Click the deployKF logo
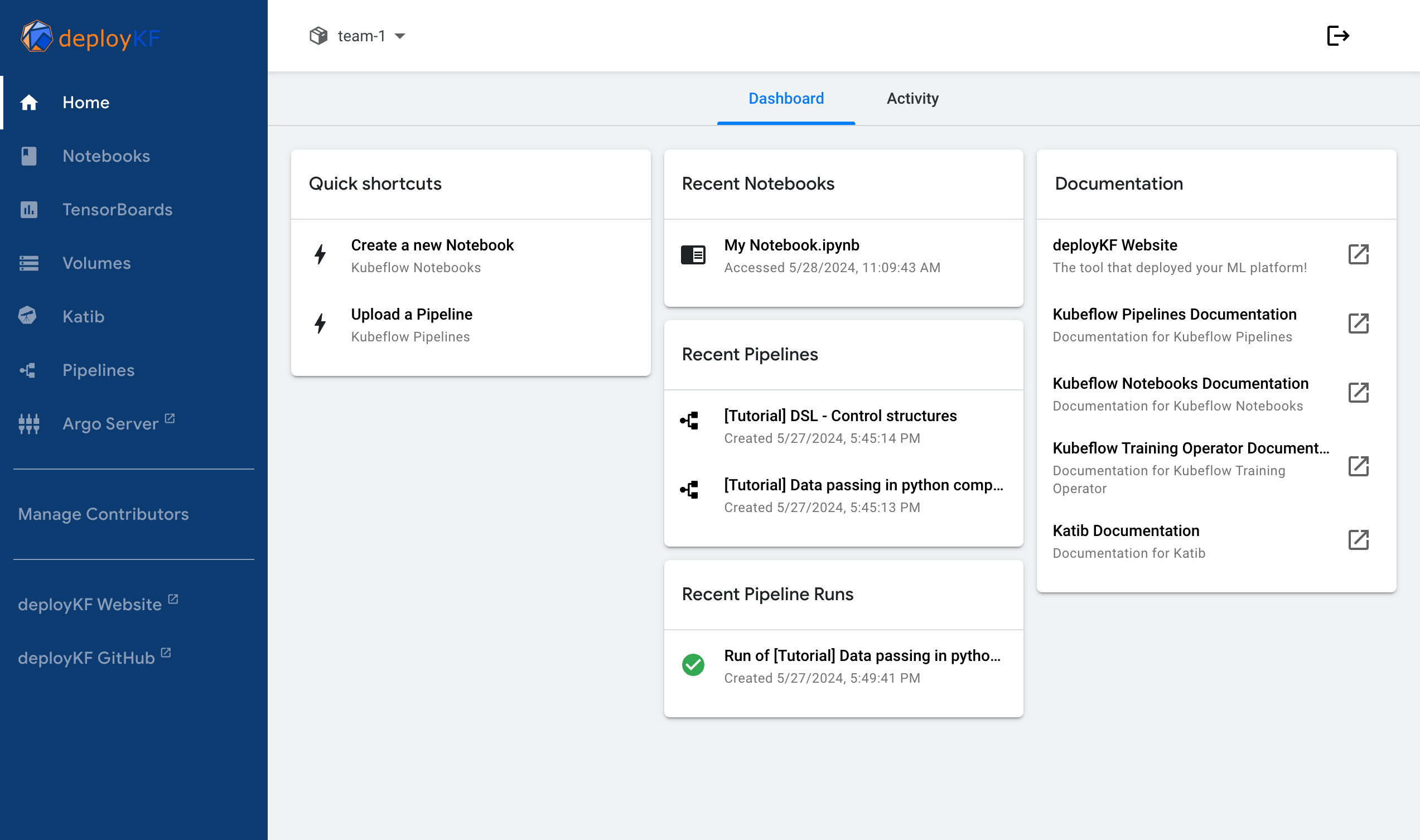 point(90,37)
